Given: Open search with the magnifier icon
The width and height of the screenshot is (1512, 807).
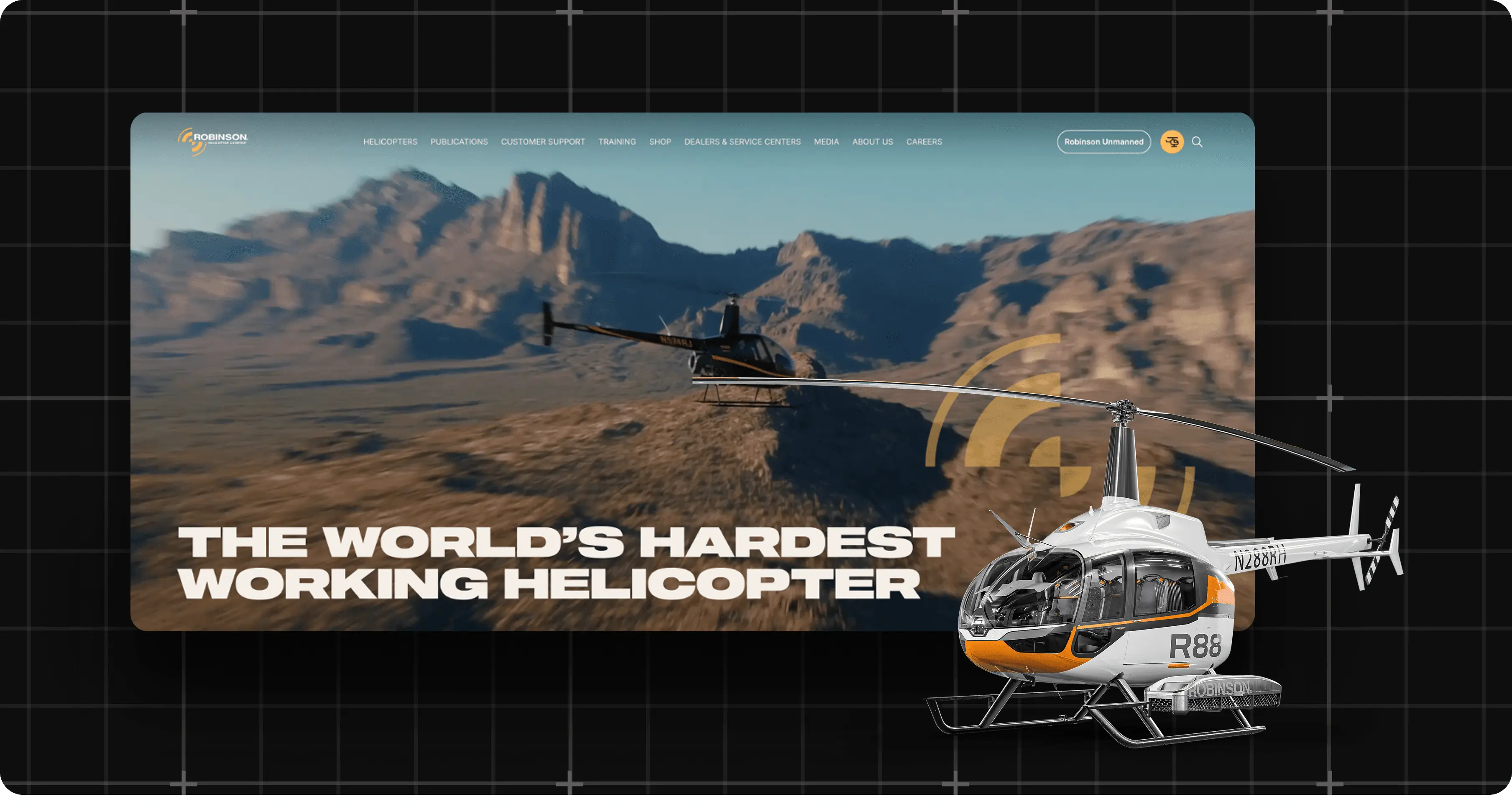Looking at the screenshot, I should pos(1197,141).
